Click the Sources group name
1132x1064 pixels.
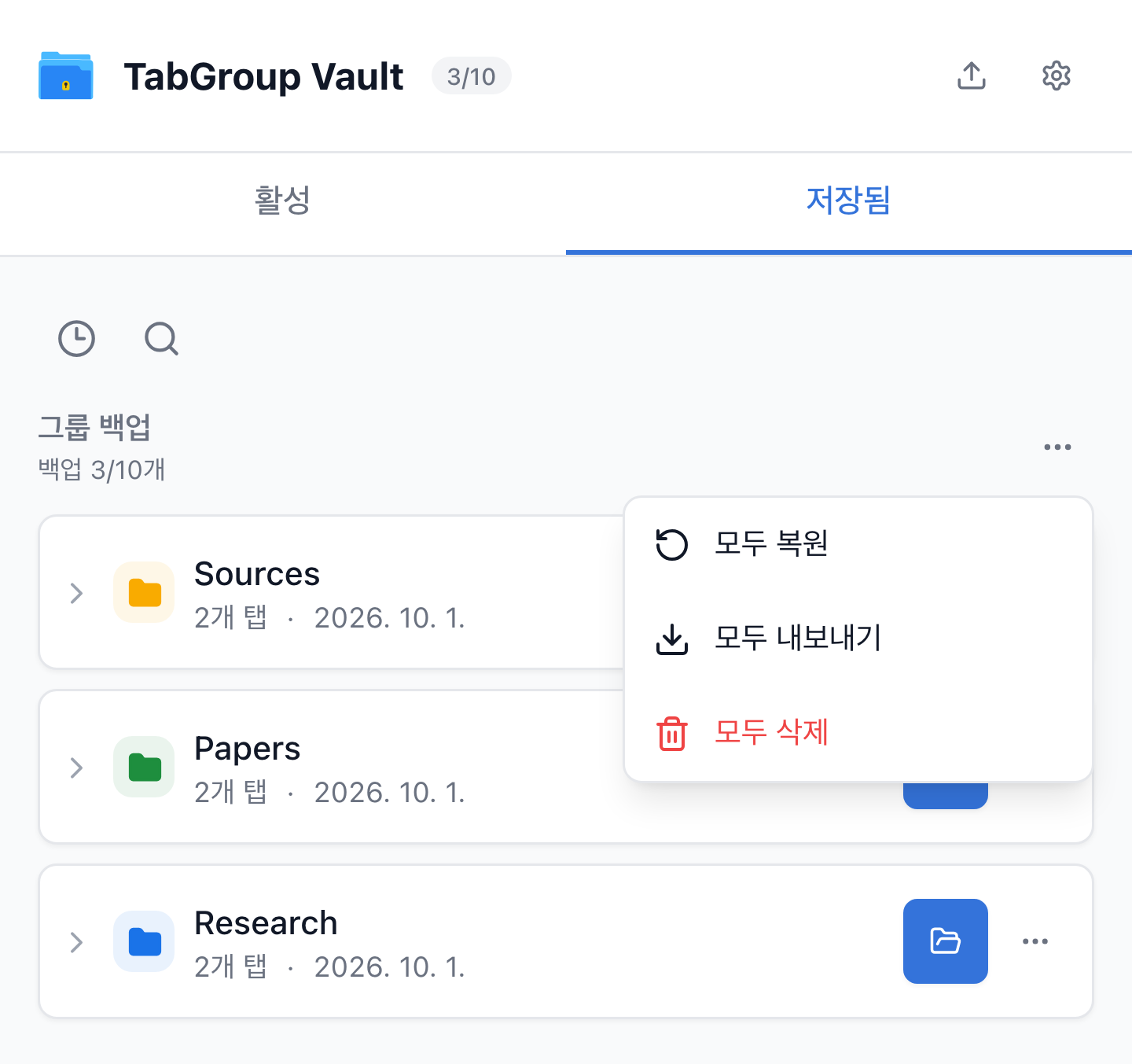tap(257, 574)
